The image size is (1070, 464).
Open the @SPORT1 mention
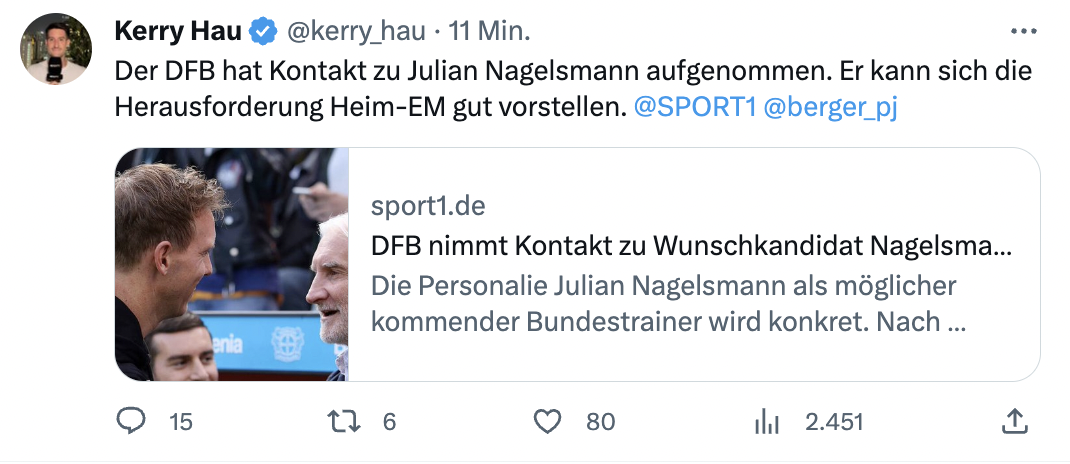[695, 107]
